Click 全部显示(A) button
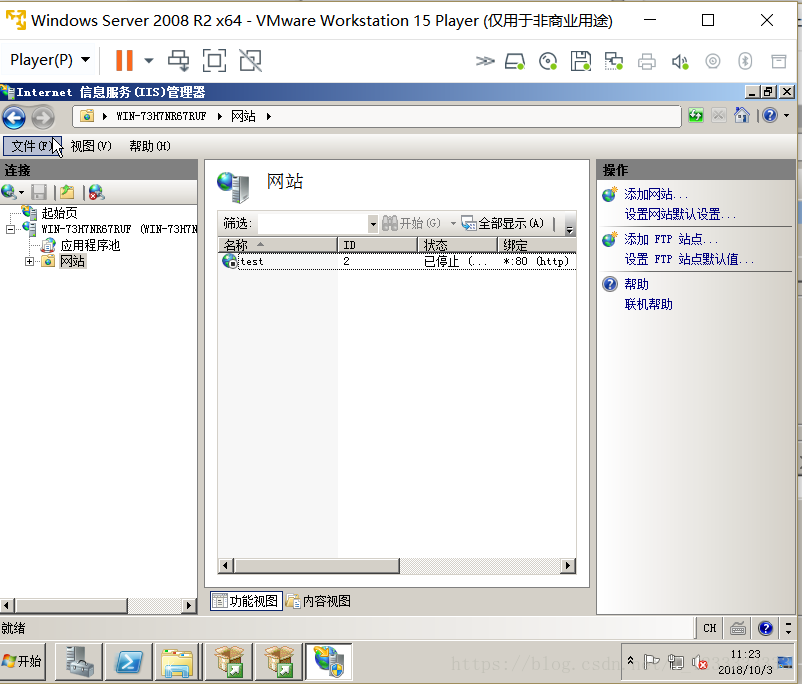The height and width of the screenshot is (684, 802). pyautogui.click(x=503, y=223)
